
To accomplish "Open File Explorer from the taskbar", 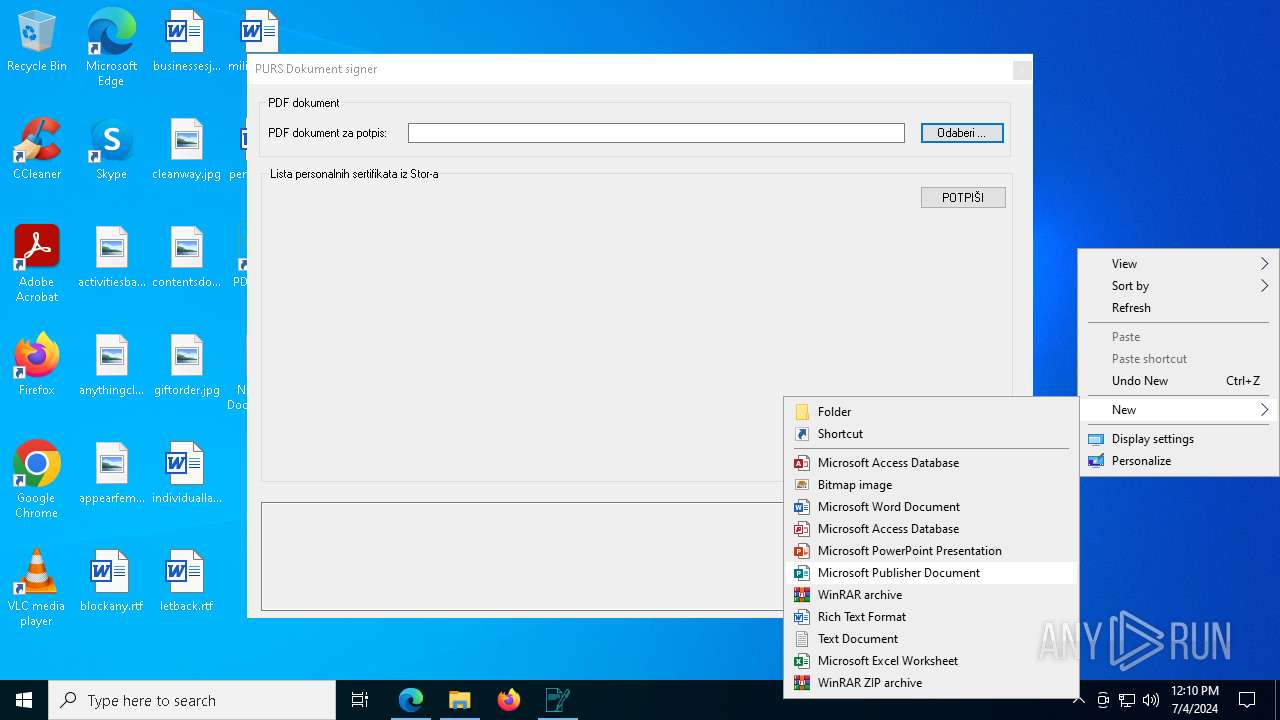I will click(x=460, y=700).
